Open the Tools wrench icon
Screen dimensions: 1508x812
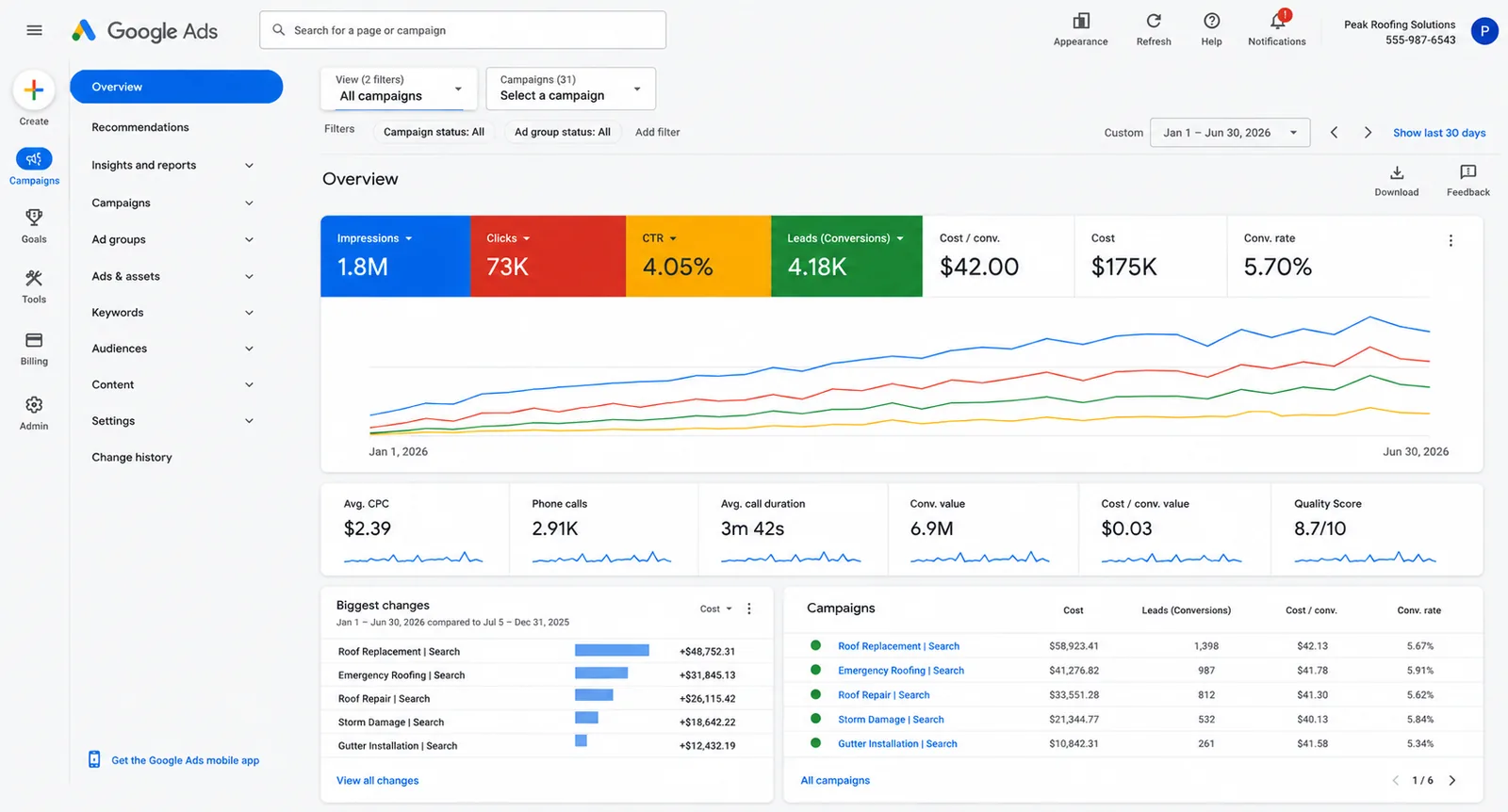(34, 278)
